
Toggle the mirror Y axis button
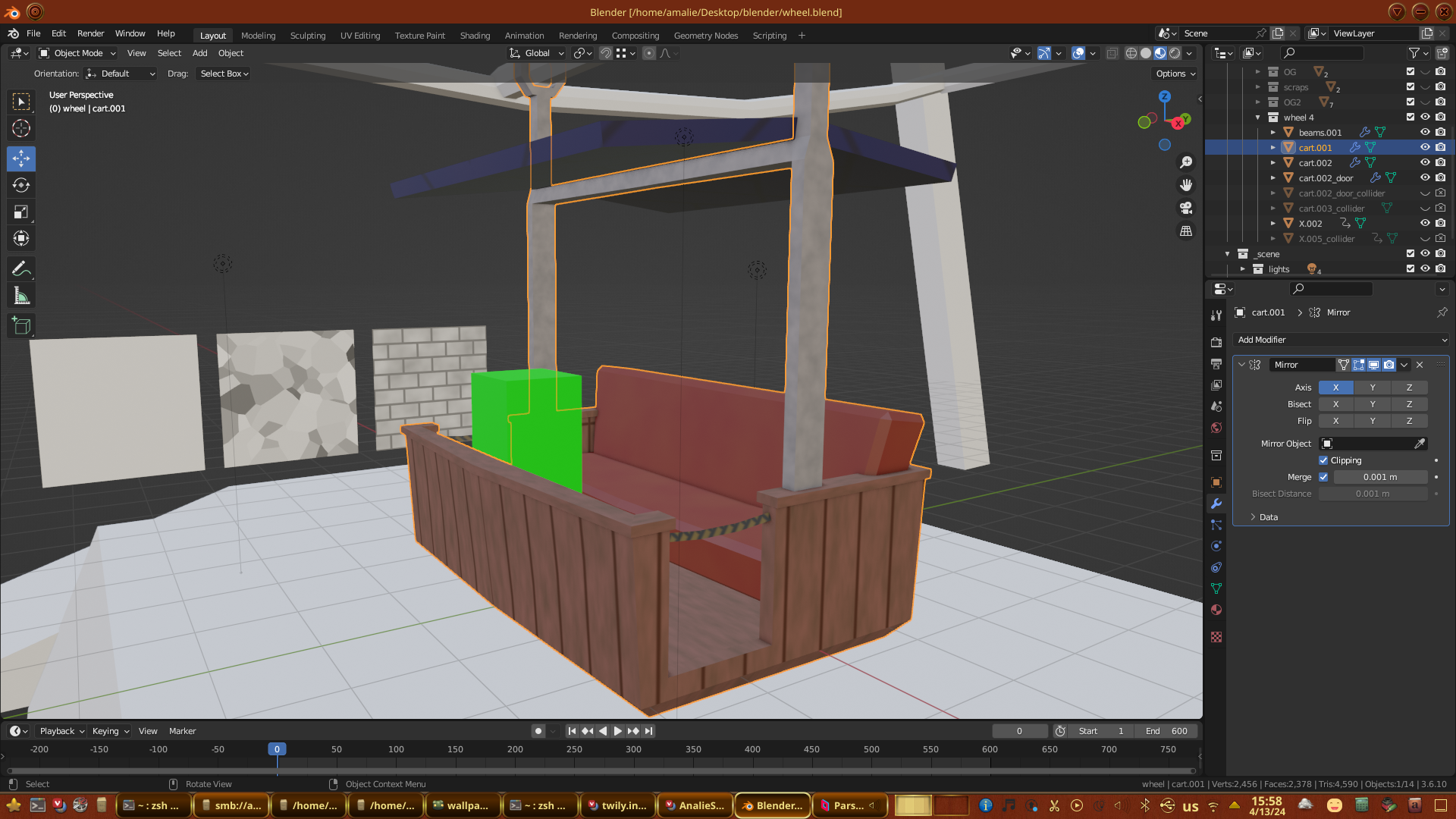point(1372,388)
